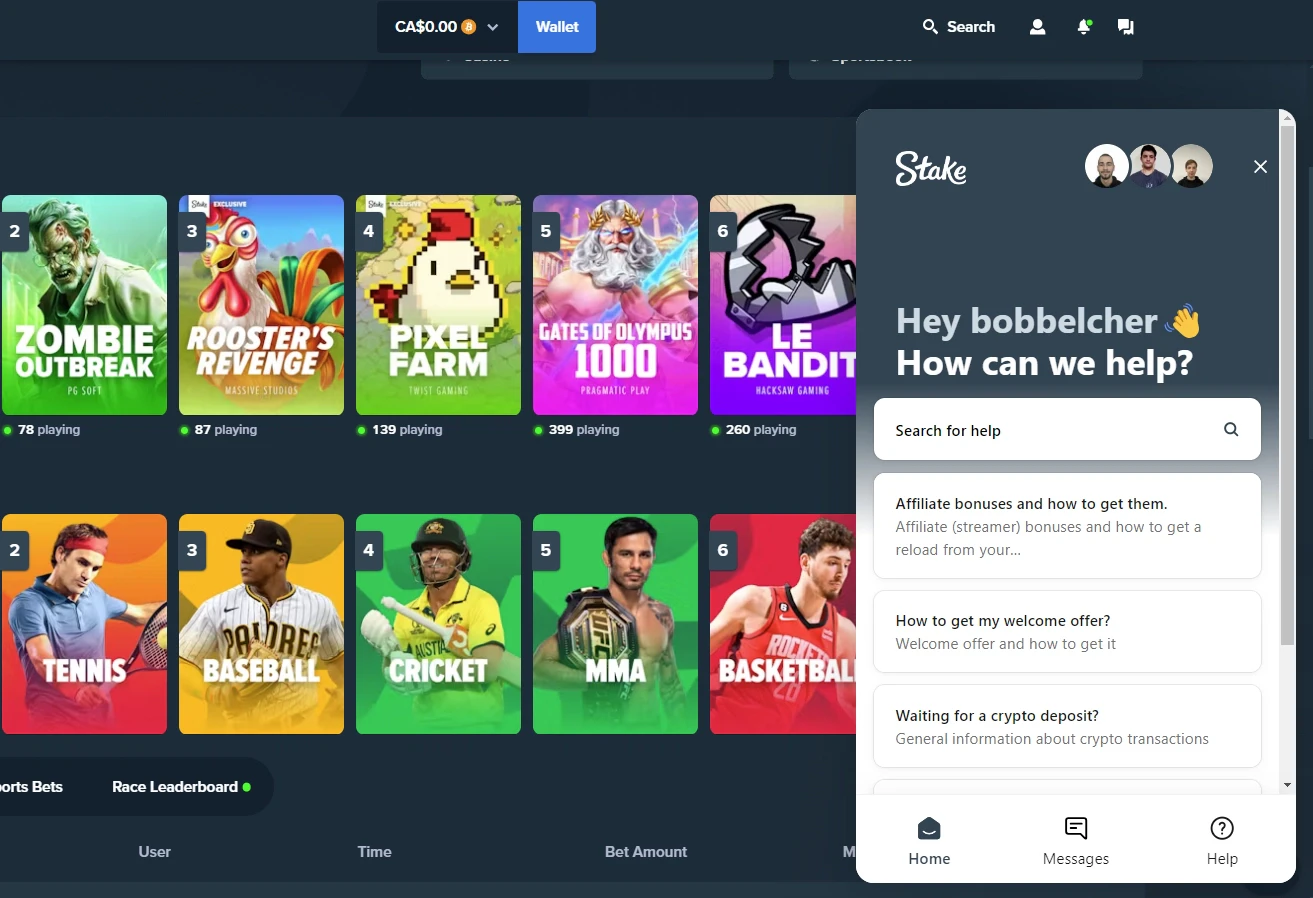Click the bitcoin currency icon
The height and width of the screenshot is (898, 1313).
point(469,27)
